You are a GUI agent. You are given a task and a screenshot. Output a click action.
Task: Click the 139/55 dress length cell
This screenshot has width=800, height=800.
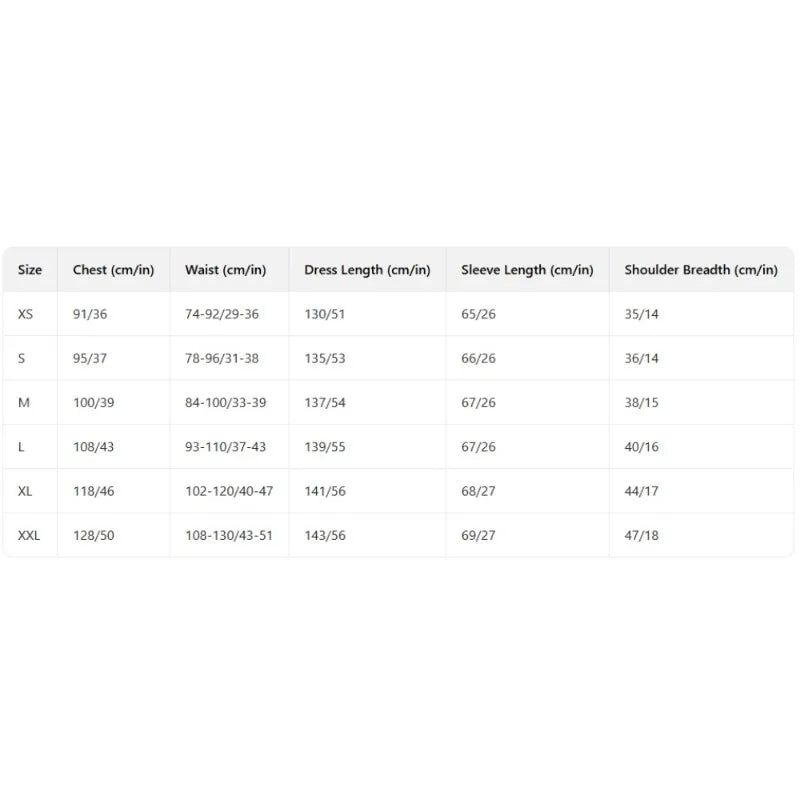coord(325,447)
